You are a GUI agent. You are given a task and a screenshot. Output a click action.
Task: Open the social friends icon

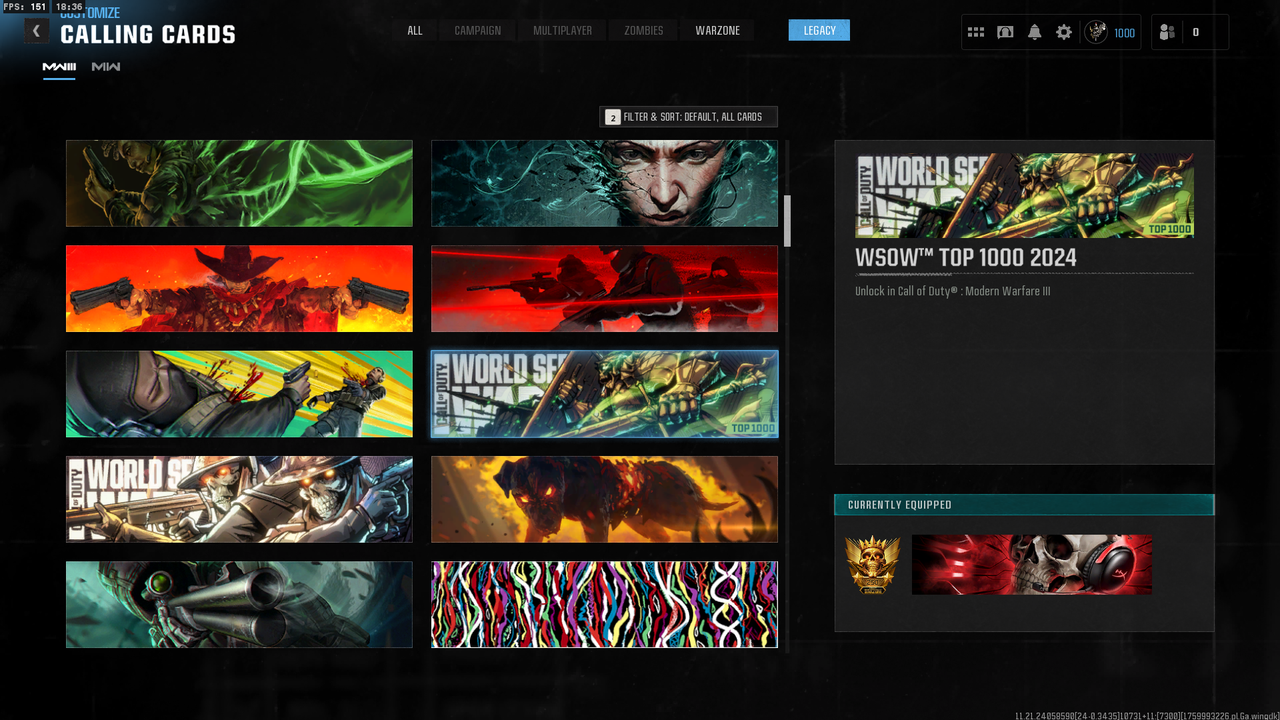click(x=1167, y=32)
